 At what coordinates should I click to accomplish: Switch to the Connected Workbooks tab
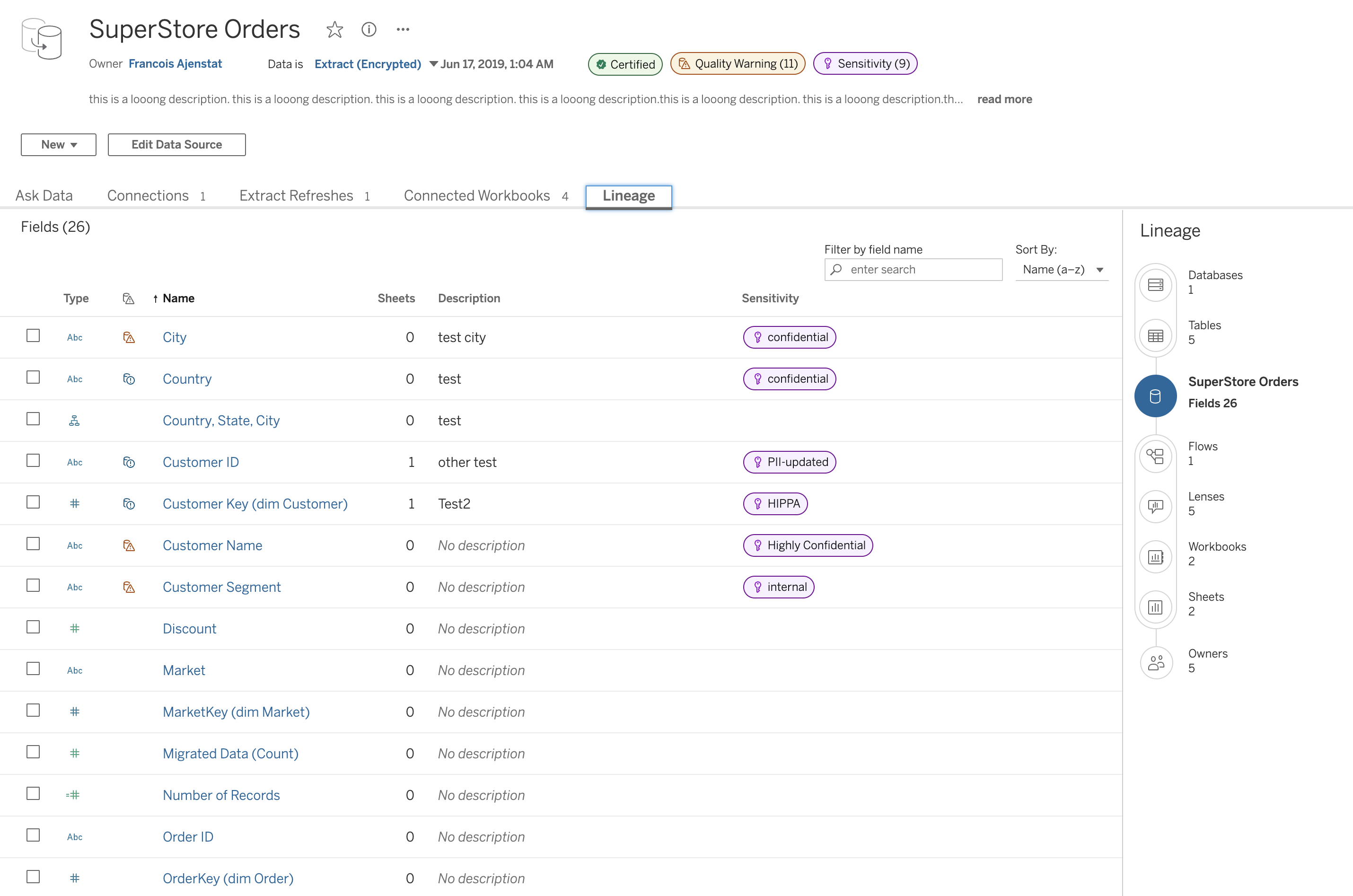click(486, 196)
